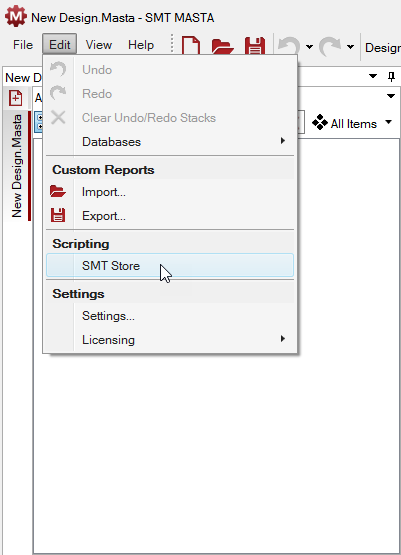Click the Undo arrow in the toolbar

[289, 46]
